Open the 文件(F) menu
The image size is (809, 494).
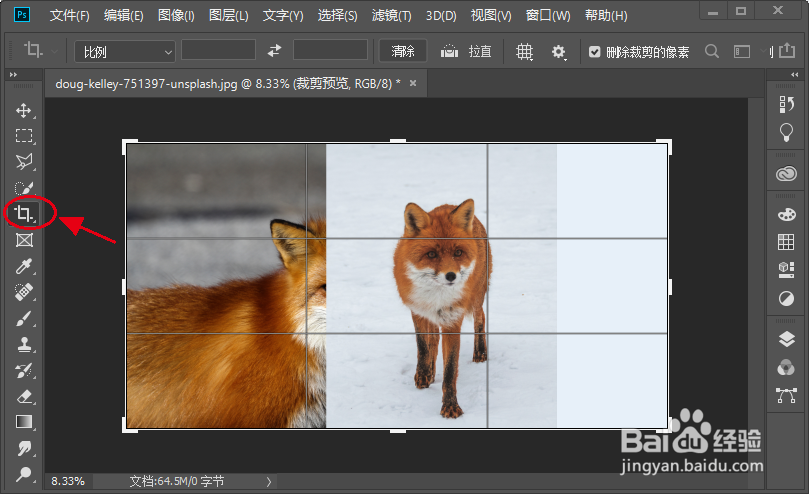pyautogui.click(x=70, y=15)
